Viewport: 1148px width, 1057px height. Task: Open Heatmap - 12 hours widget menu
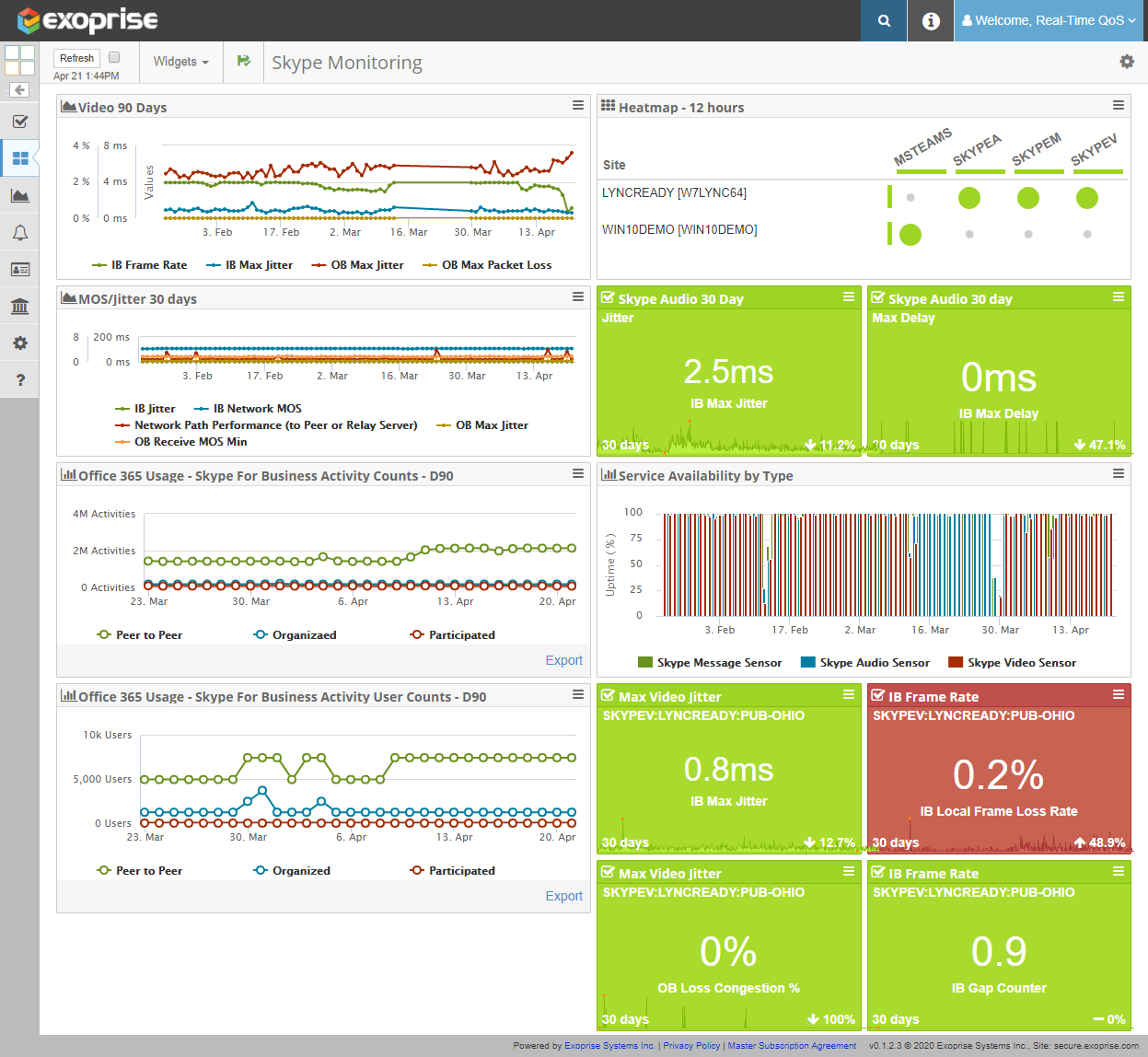tap(1119, 105)
